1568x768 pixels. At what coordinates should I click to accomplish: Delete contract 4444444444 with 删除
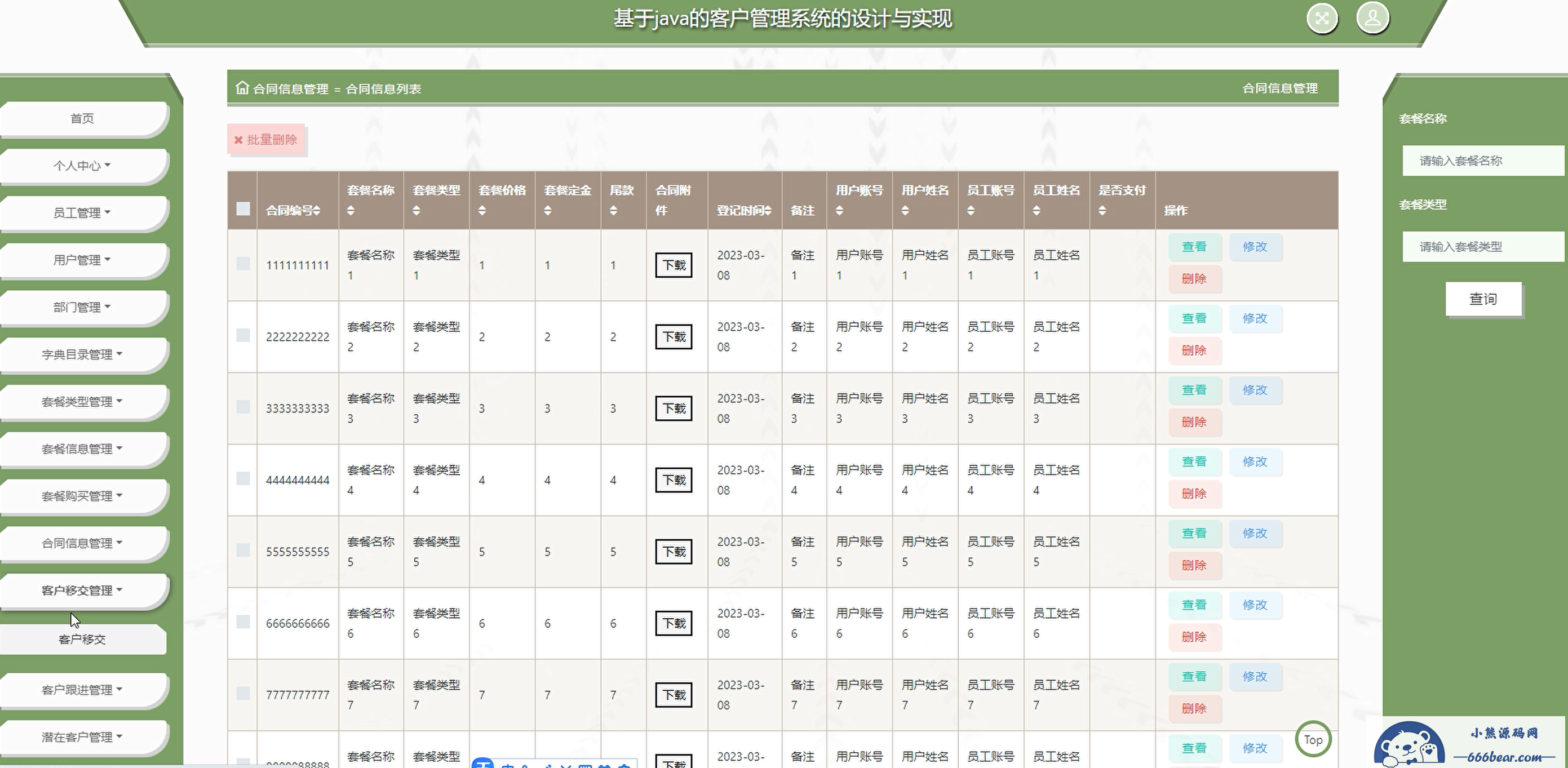[1194, 494]
